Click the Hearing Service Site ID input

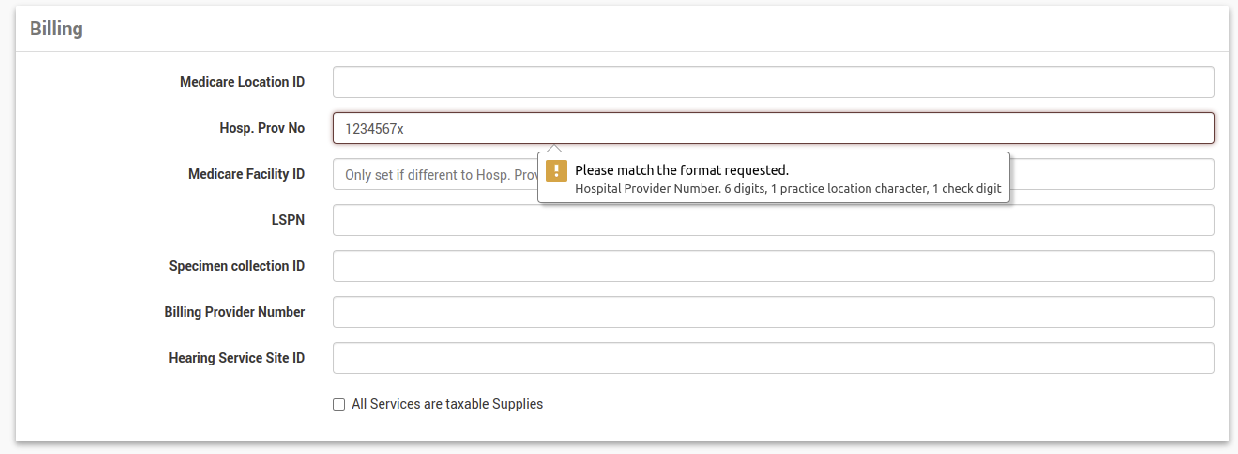773,358
